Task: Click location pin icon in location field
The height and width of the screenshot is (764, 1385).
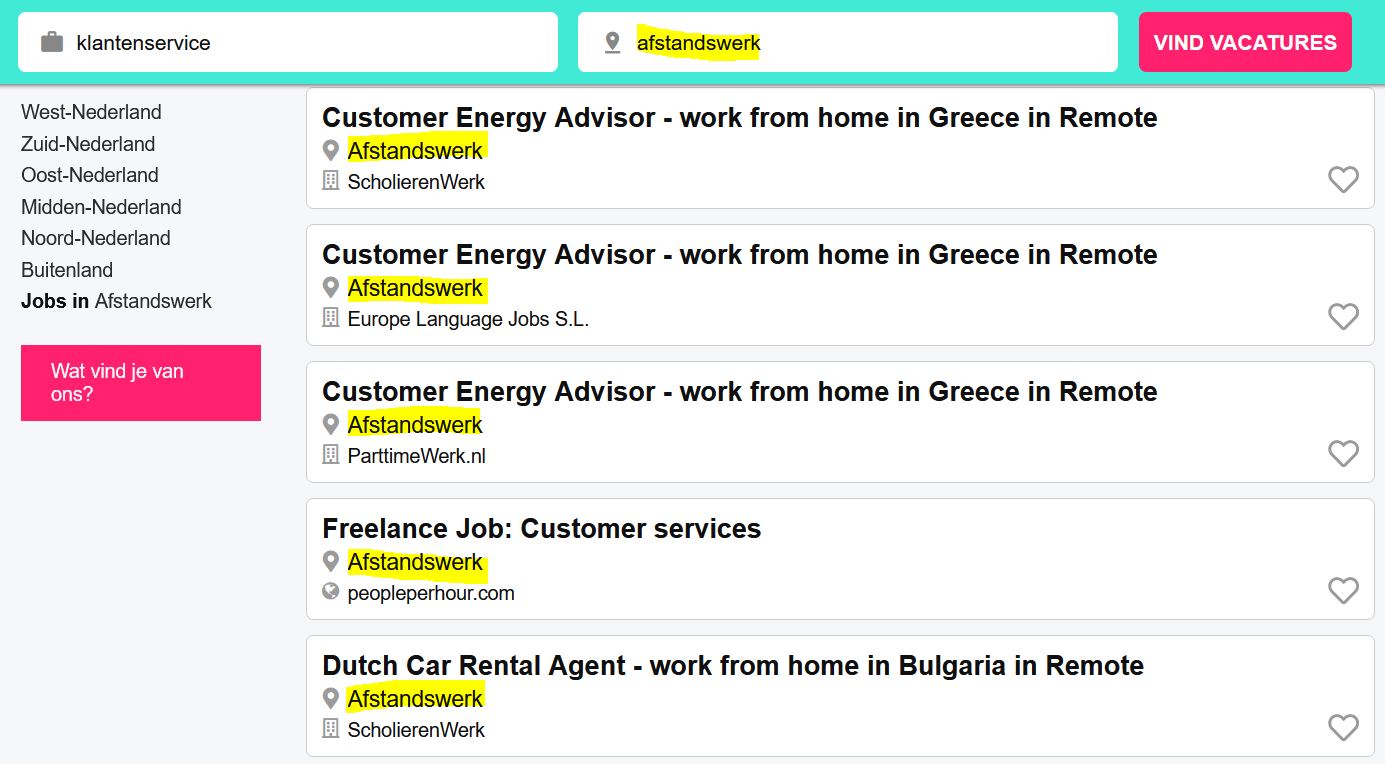Action: 612,43
